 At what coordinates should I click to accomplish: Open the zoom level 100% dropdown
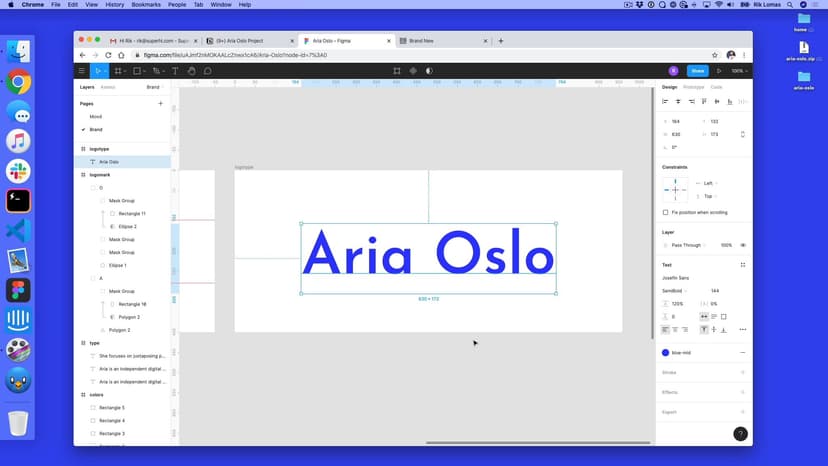(738, 71)
